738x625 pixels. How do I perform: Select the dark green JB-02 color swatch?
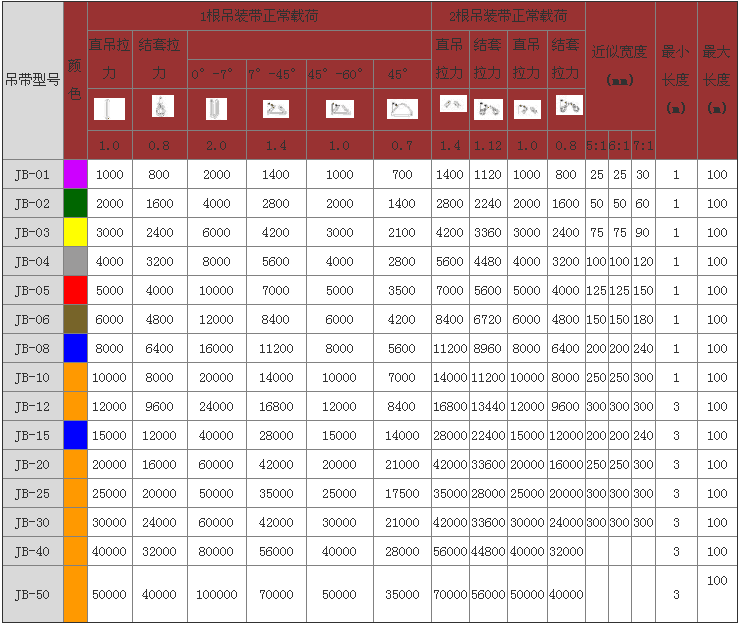pos(75,204)
